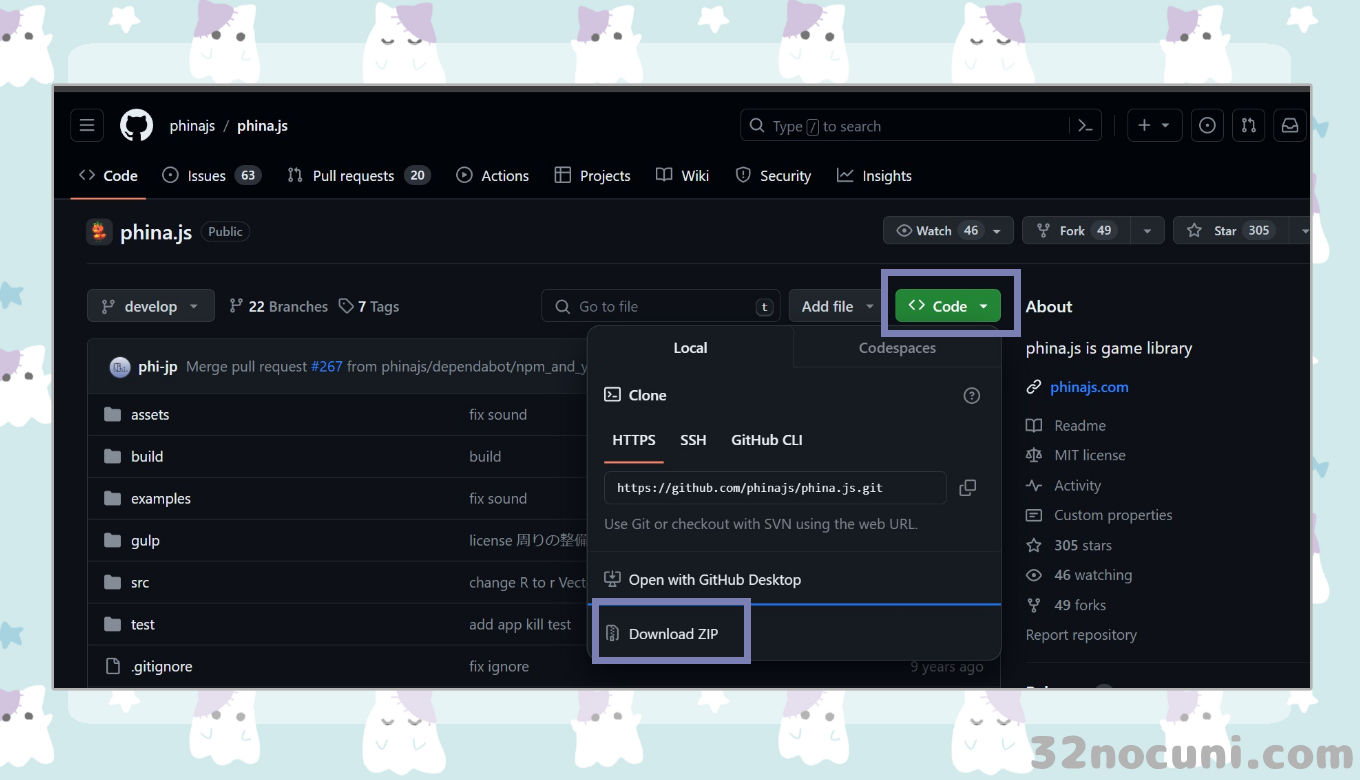This screenshot has height=780, width=1360.
Task: Expand the green Code dropdown button
Action: pos(948,307)
